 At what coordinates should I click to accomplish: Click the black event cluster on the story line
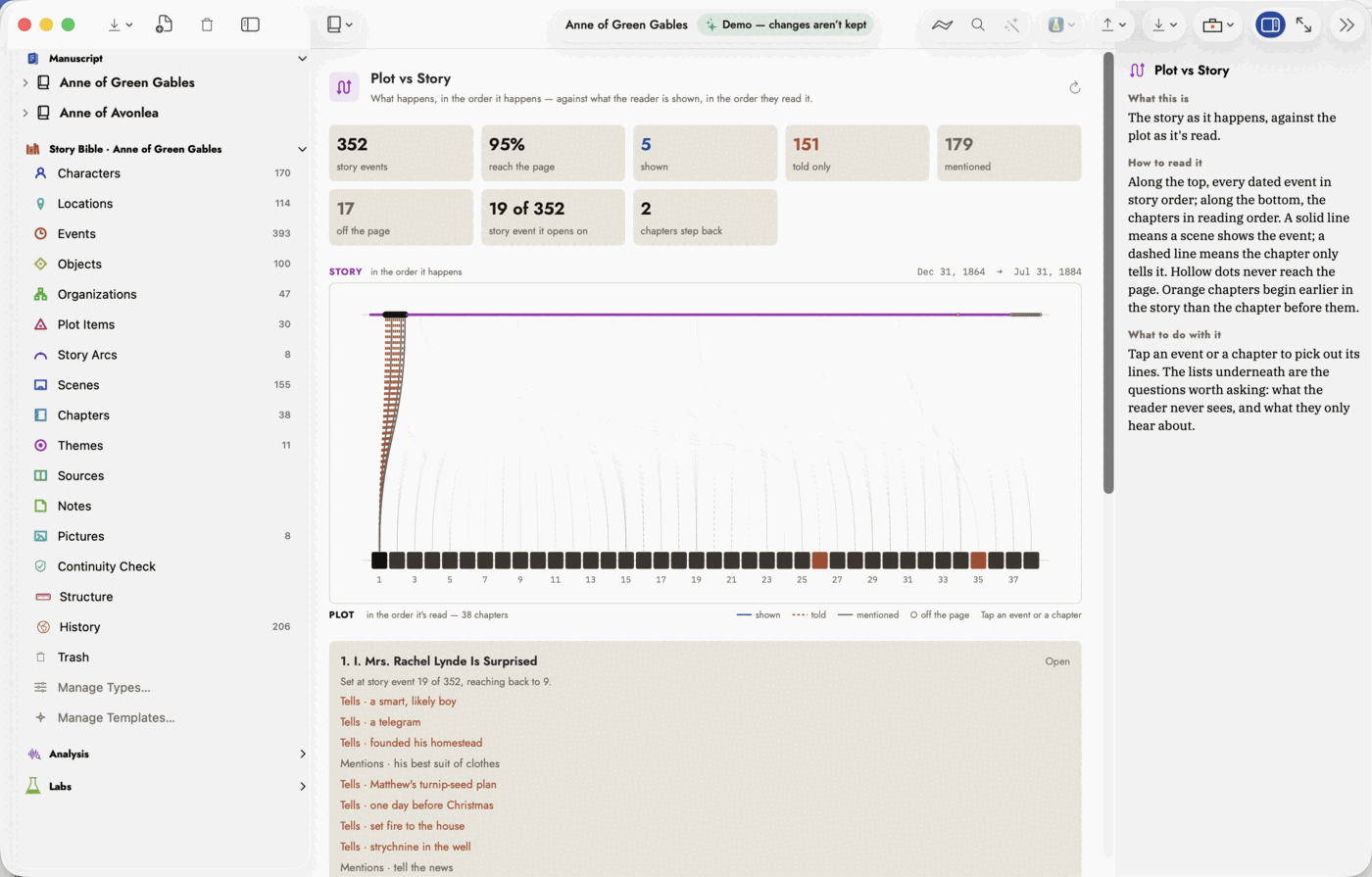395,315
